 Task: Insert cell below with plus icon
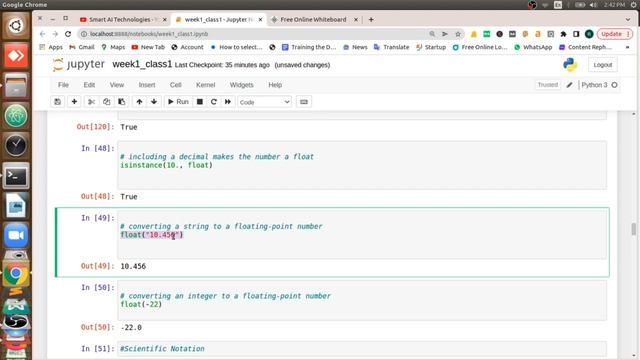pyautogui.click(x=74, y=102)
